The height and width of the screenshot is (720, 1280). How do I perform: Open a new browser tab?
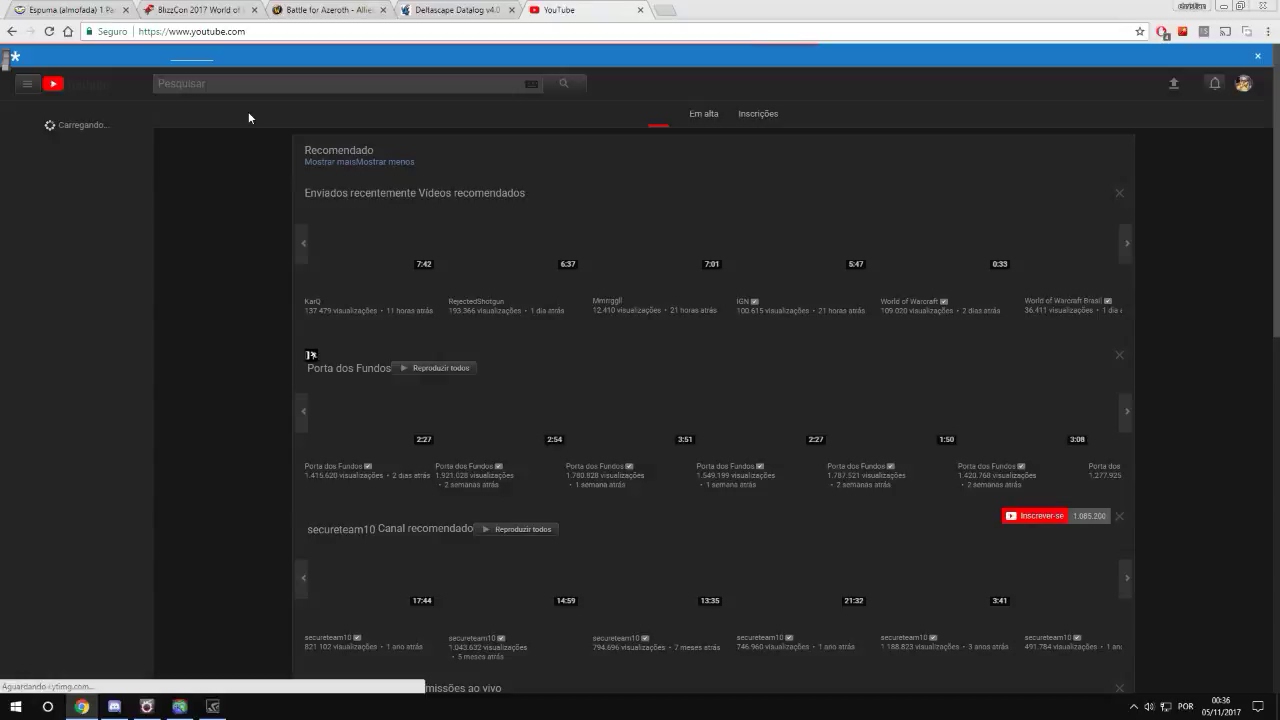click(x=665, y=10)
